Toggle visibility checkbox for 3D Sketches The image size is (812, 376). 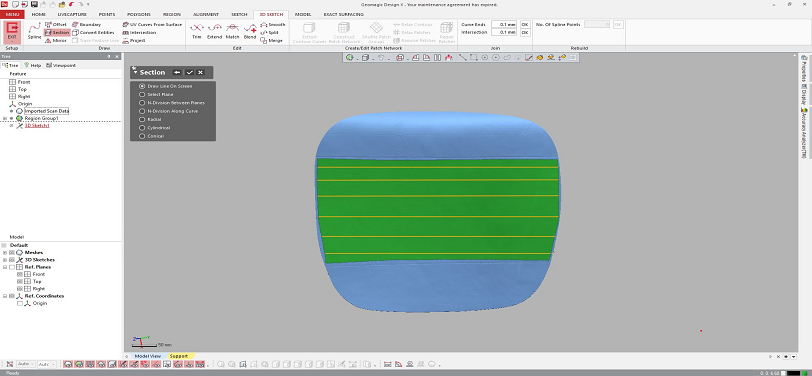pyautogui.click(x=11, y=259)
